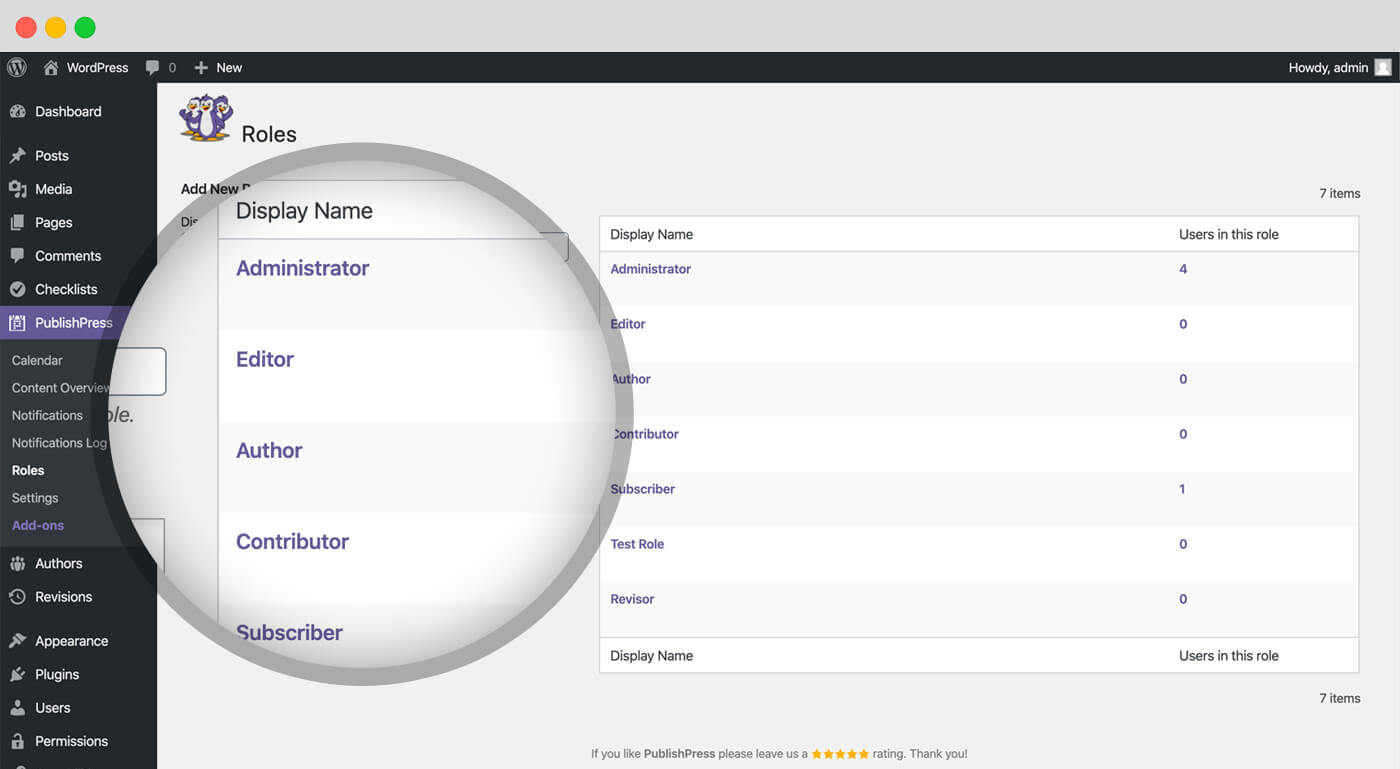Screen dimensions: 1400x769
Task: Click the five-star rating link
Action: click(x=840, y=754)
